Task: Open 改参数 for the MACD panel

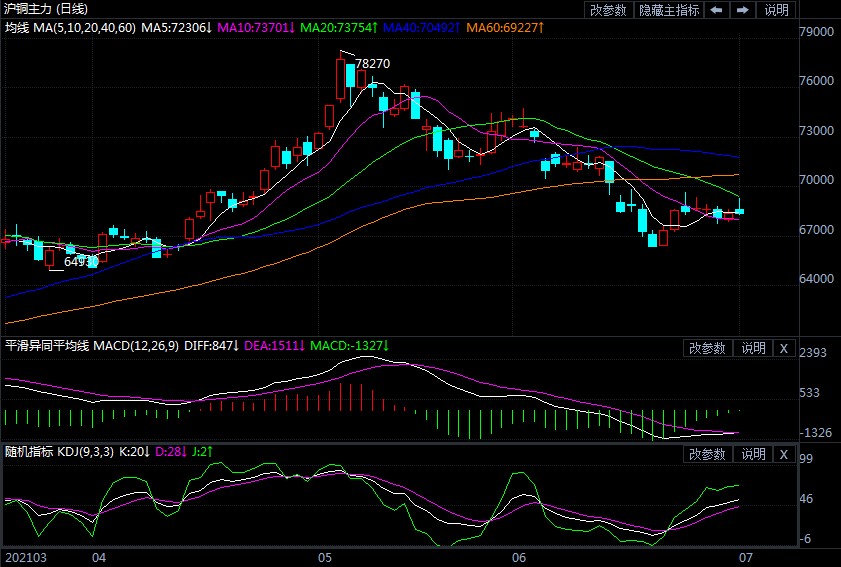Action: click(x=708, y=348)
